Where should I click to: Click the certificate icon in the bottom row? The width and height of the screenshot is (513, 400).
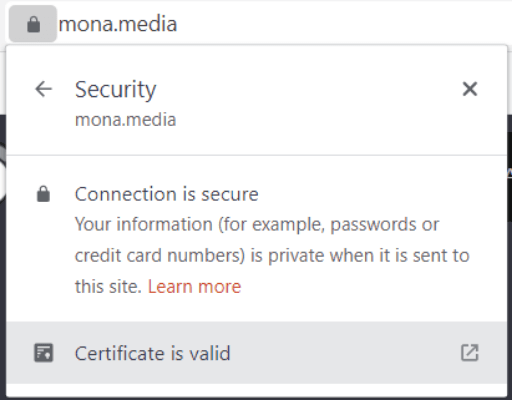click(x=44, y=353)
